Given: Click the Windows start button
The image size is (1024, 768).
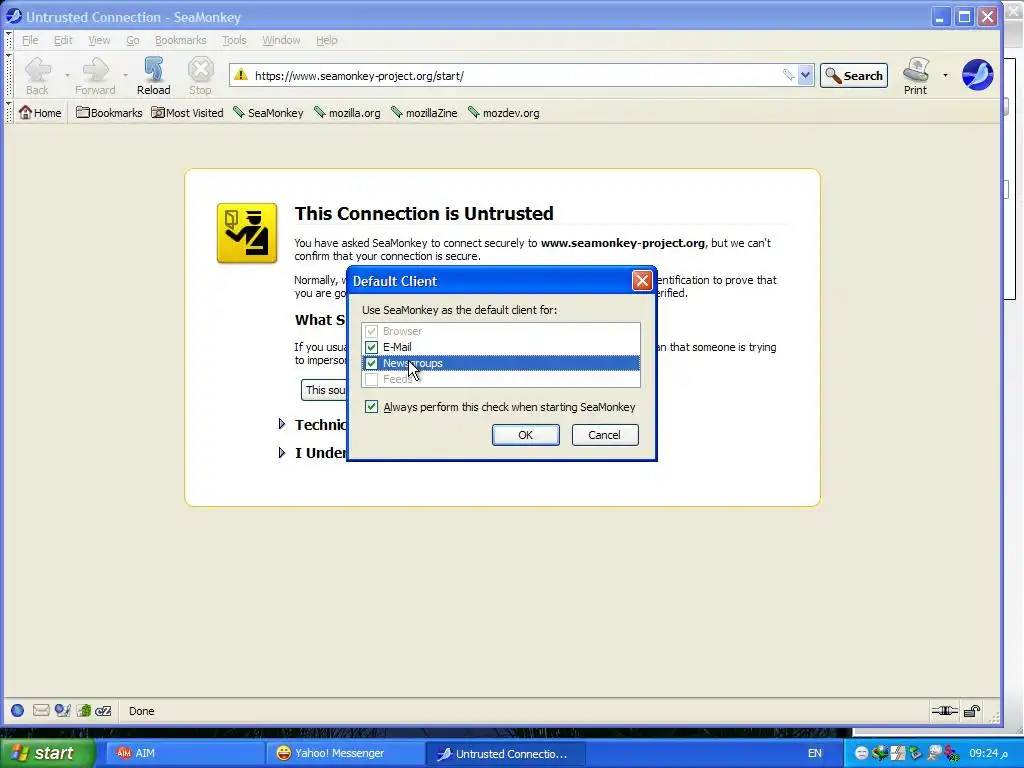Looking at the screenshot, I should 47,753.
